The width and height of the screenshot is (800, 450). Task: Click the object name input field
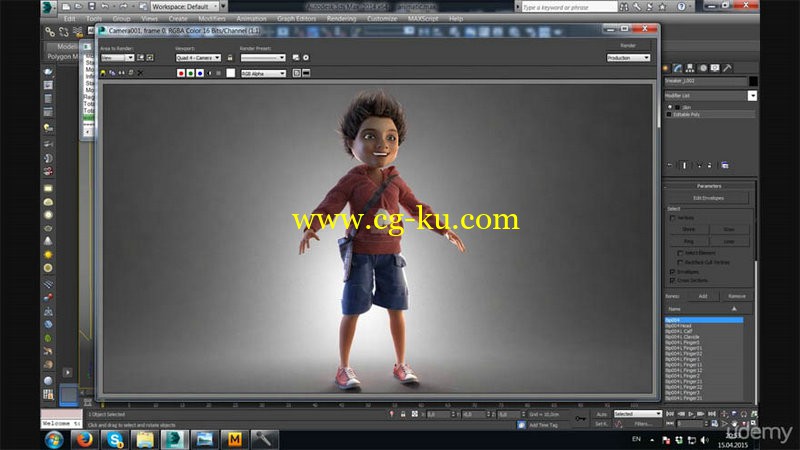coord(705,81)
